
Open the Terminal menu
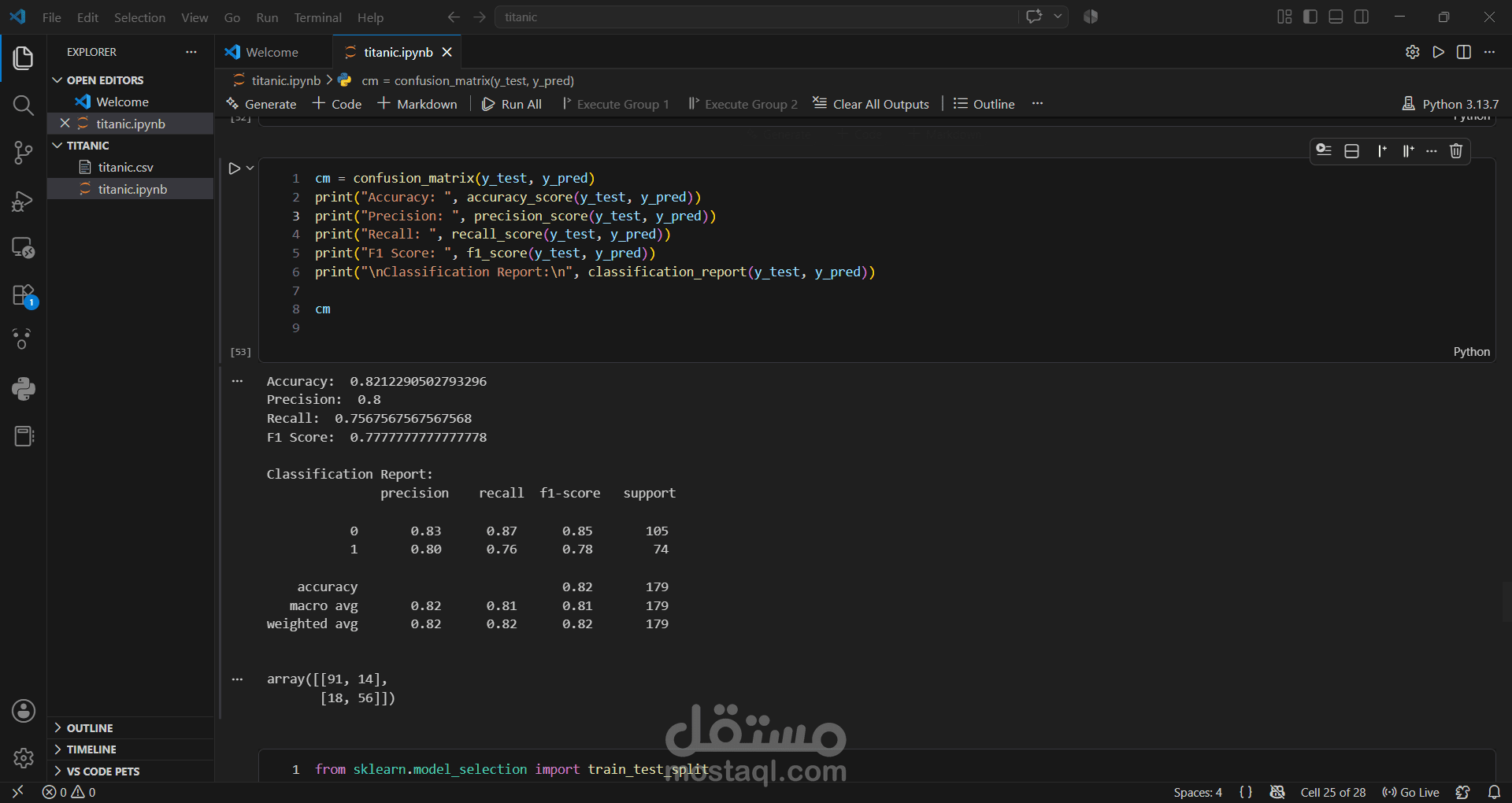317,17
